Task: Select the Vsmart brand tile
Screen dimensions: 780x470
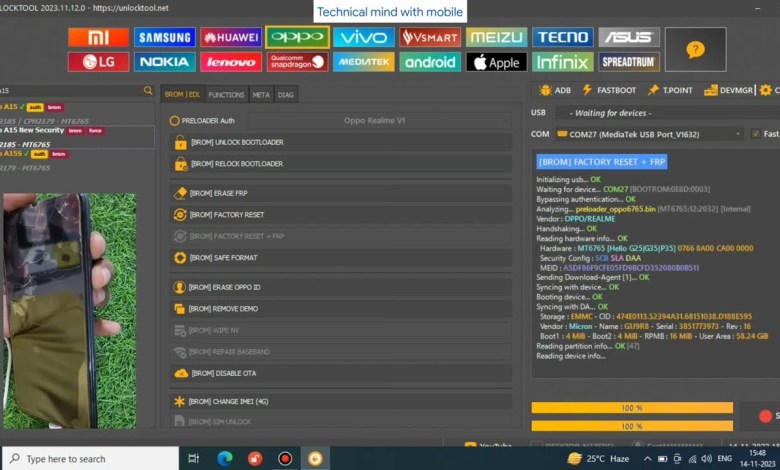Action: 430,37
